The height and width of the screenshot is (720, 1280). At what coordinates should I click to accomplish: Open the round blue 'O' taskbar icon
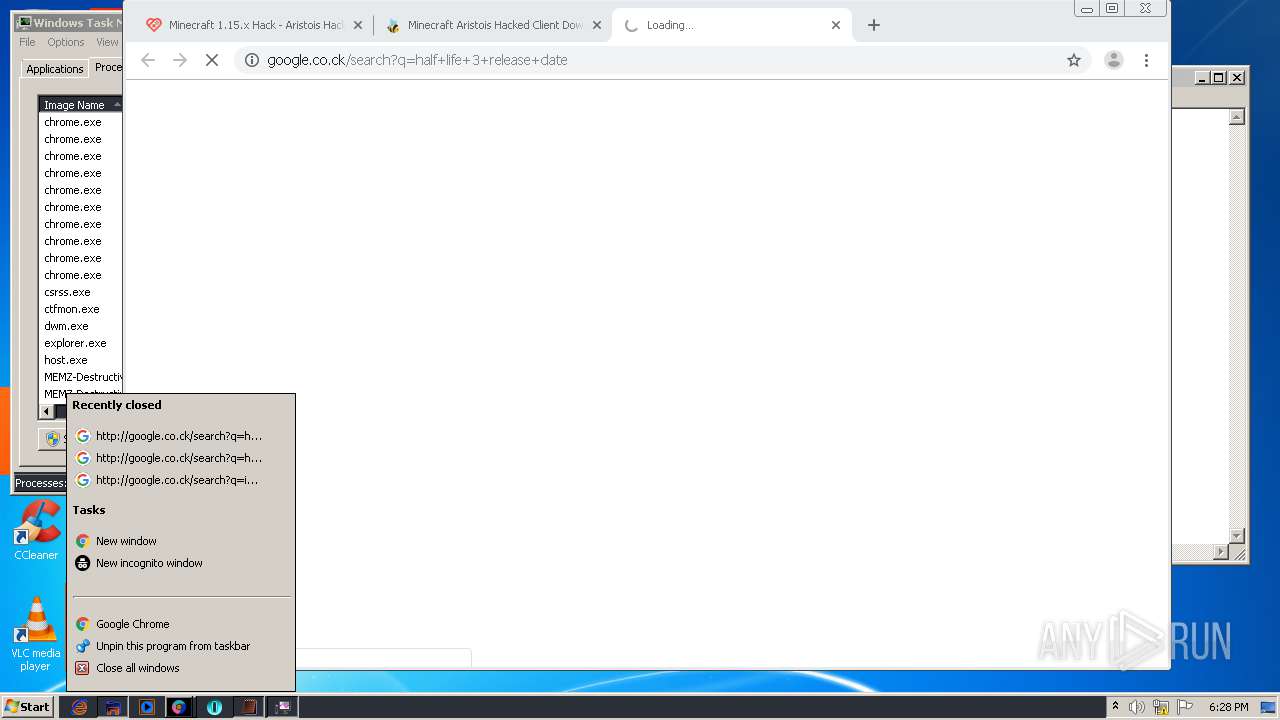(214, 707)
